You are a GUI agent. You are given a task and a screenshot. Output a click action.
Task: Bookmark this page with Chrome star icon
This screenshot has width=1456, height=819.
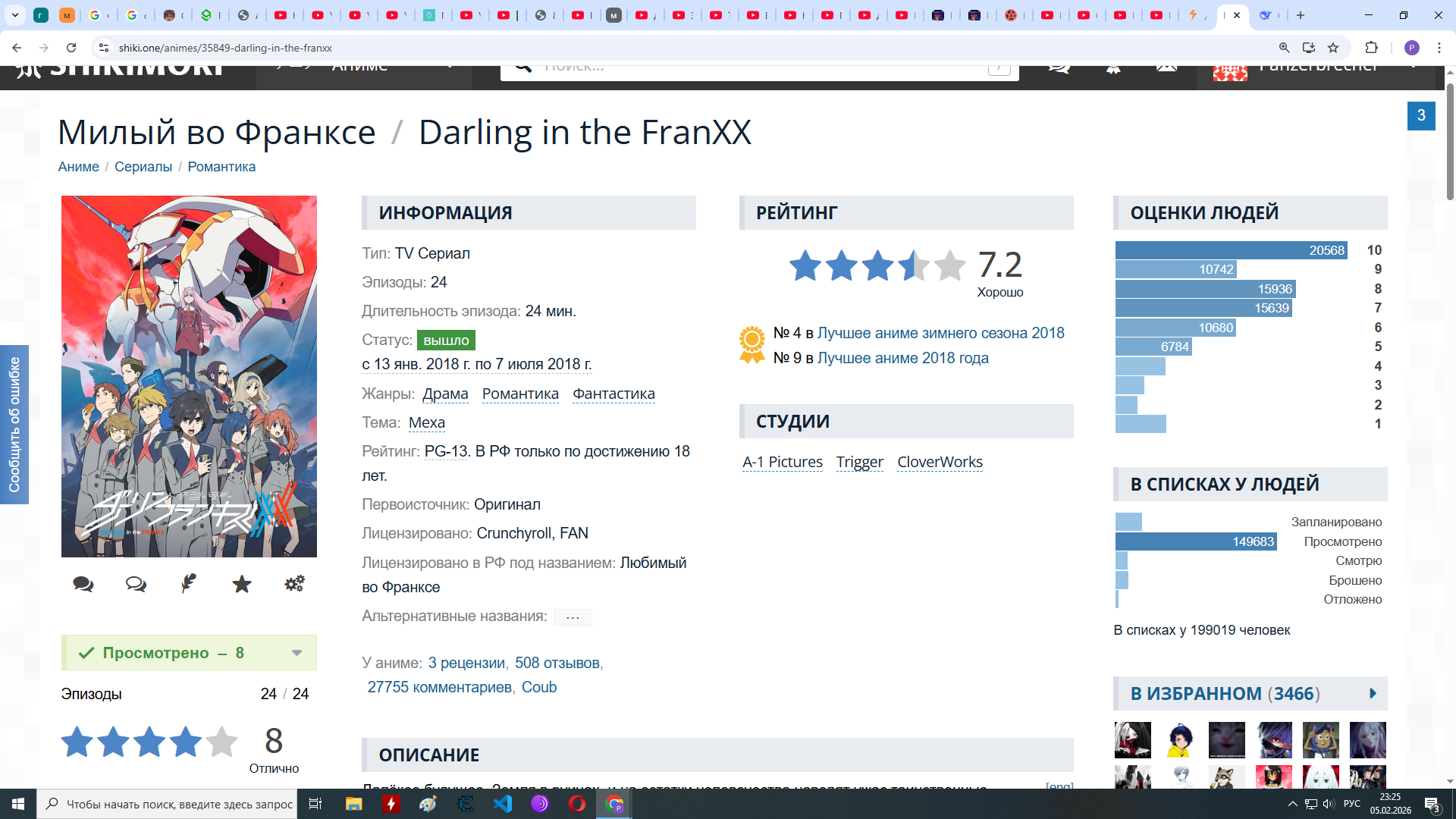(1333, 48)
